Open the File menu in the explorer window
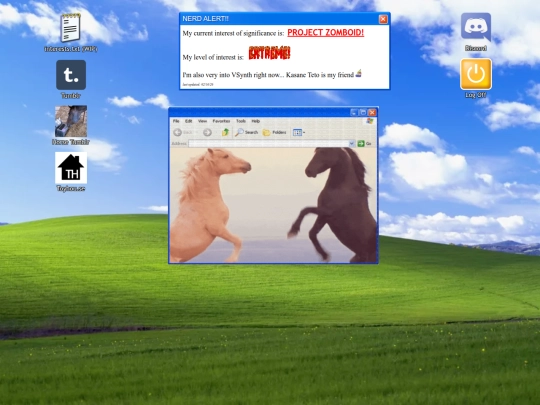 (176, 121)
